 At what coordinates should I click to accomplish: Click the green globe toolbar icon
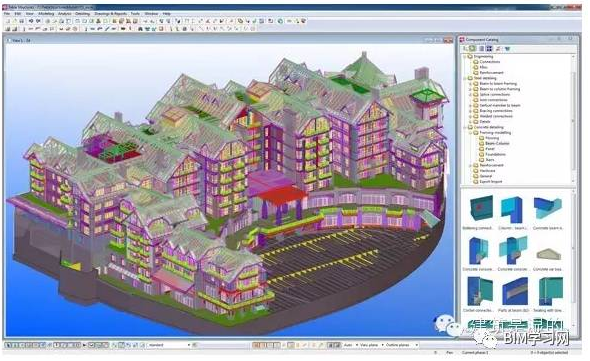point(280,21)
